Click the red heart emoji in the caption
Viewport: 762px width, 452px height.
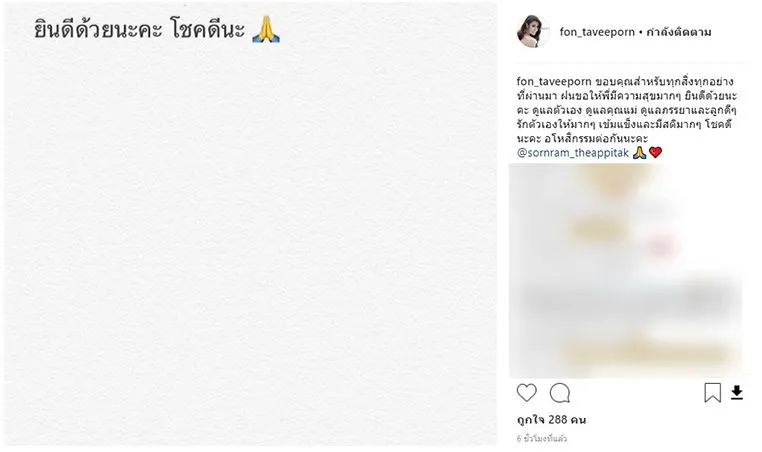pyautogui.click(x=655, y=153)
